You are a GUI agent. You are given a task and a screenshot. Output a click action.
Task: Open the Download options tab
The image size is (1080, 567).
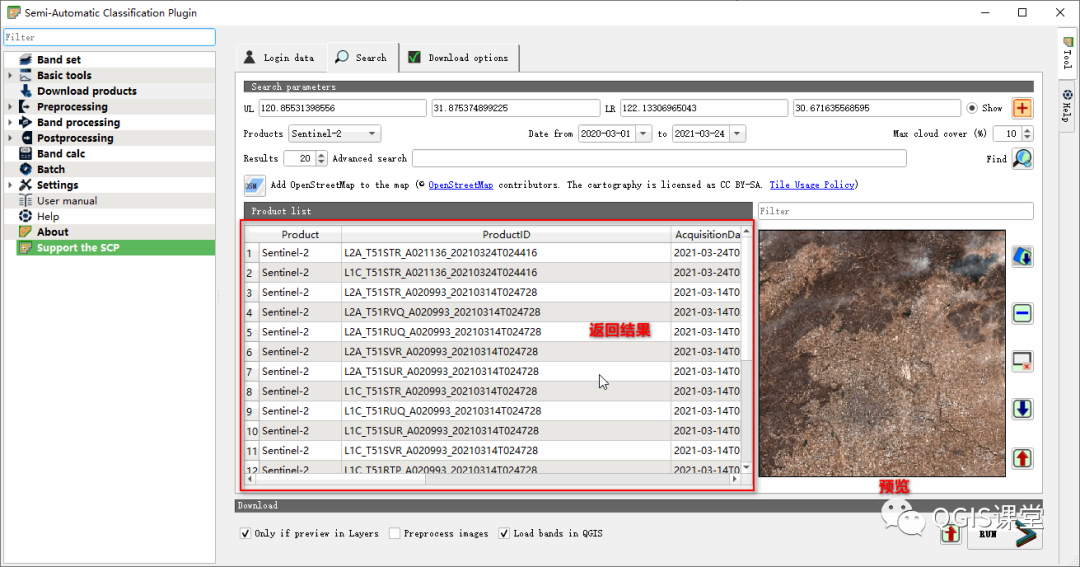pyautogui.click(x=459, y=58)
